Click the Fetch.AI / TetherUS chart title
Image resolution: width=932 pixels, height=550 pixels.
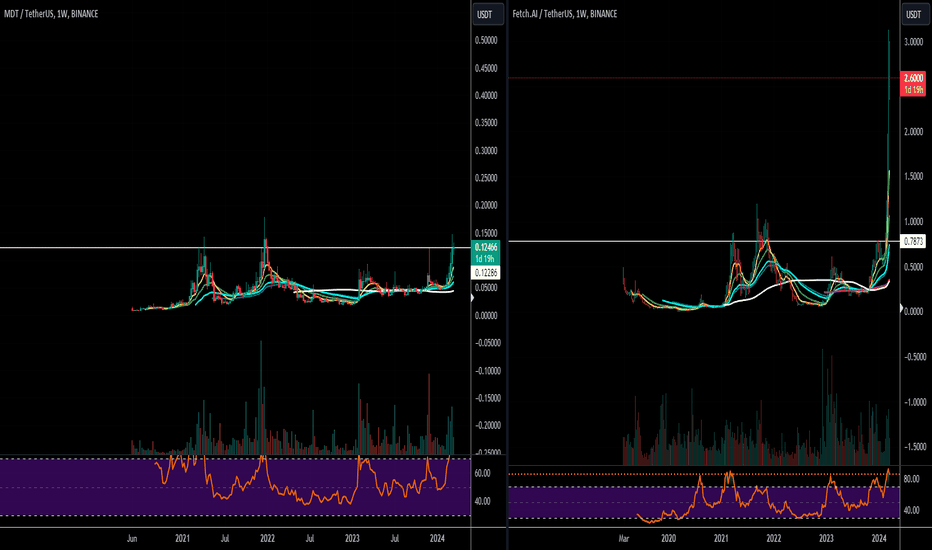[x=565, y=14]
